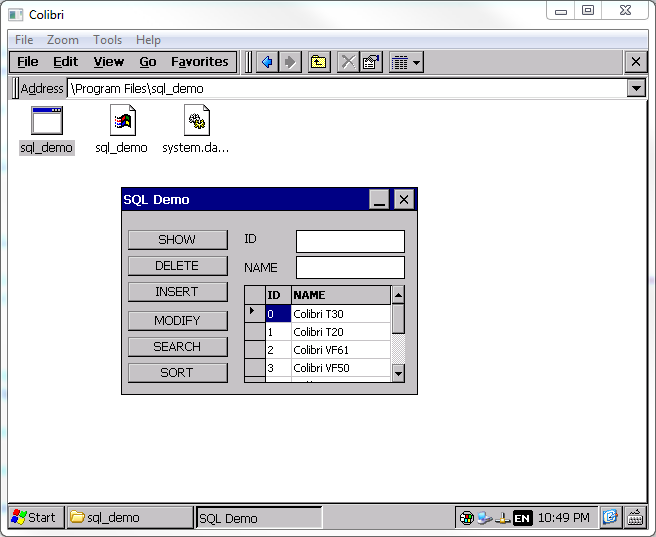Click the SHOW button
The height and width of the screenshot is (537, 656).
(178, 240)
